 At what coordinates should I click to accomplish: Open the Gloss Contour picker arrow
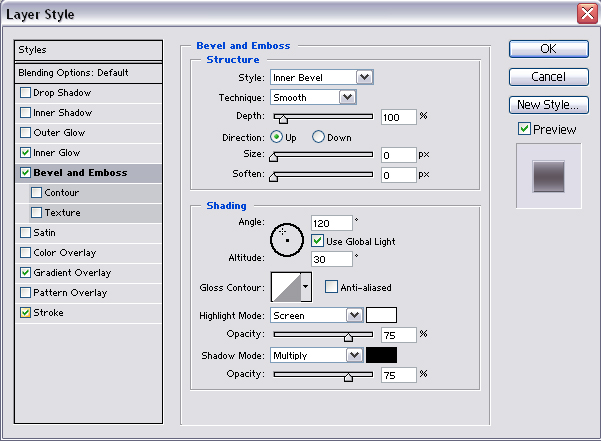pyautogui.click(x=305, y=287)
